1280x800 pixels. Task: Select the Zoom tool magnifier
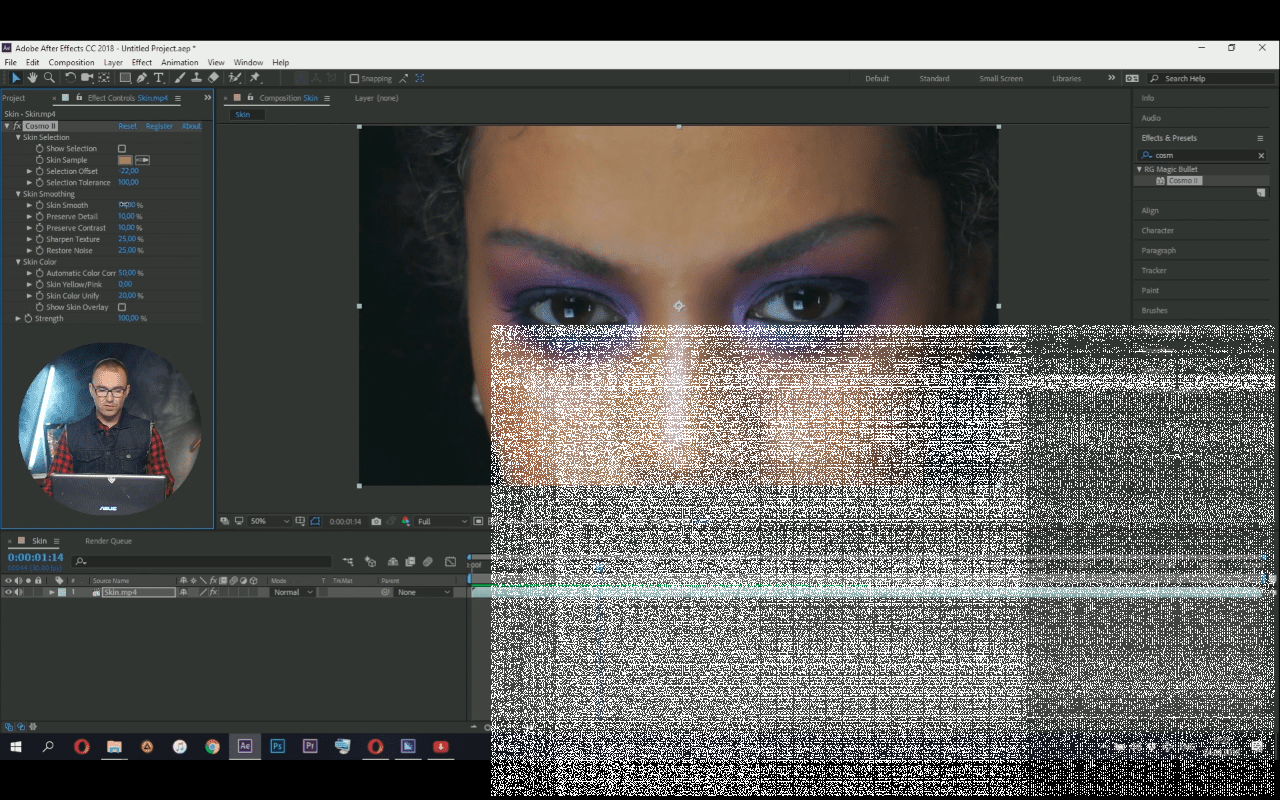click(x=50, y=78)
